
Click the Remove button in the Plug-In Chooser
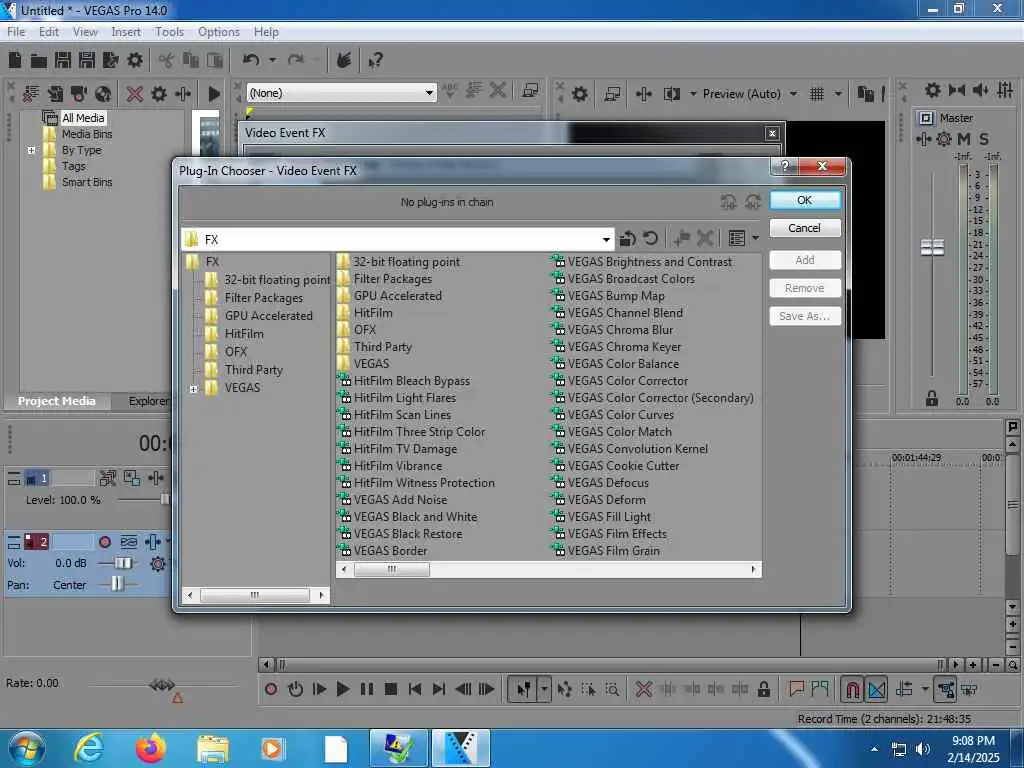point(805,288)
